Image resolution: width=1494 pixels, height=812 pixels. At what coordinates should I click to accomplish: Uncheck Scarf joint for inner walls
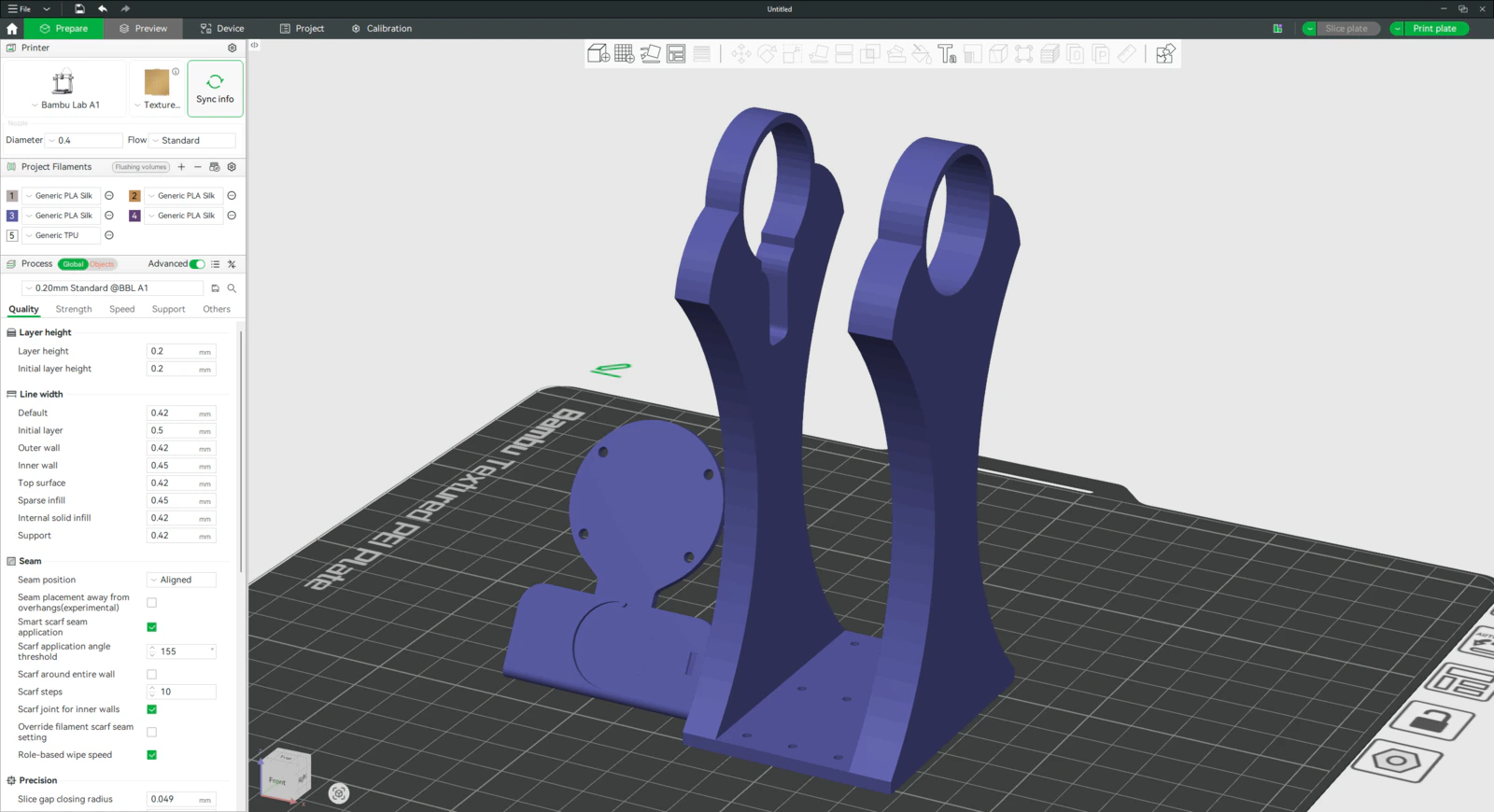coord(152,709)
